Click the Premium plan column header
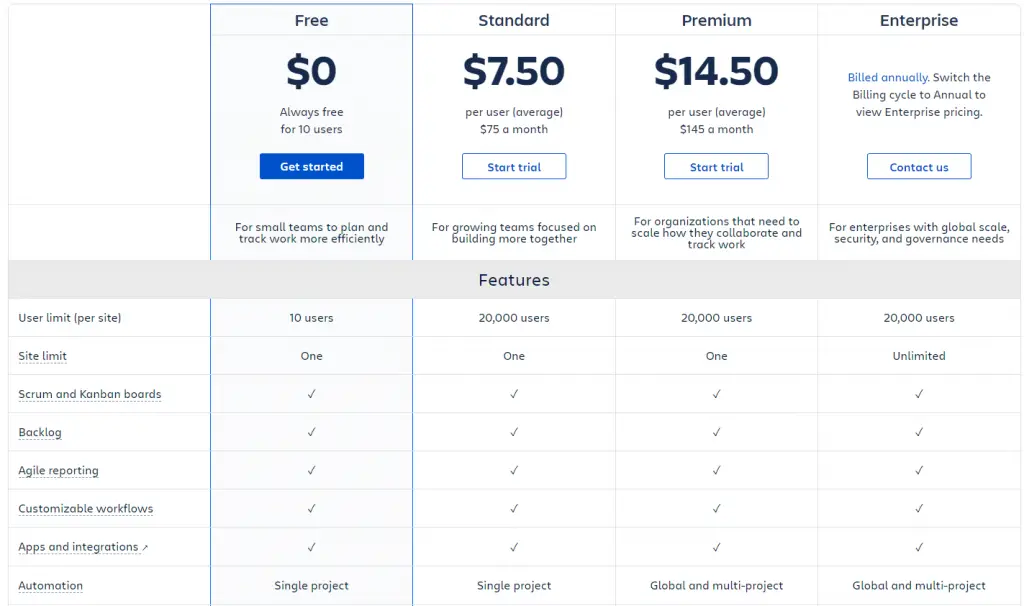 point(716,20)
